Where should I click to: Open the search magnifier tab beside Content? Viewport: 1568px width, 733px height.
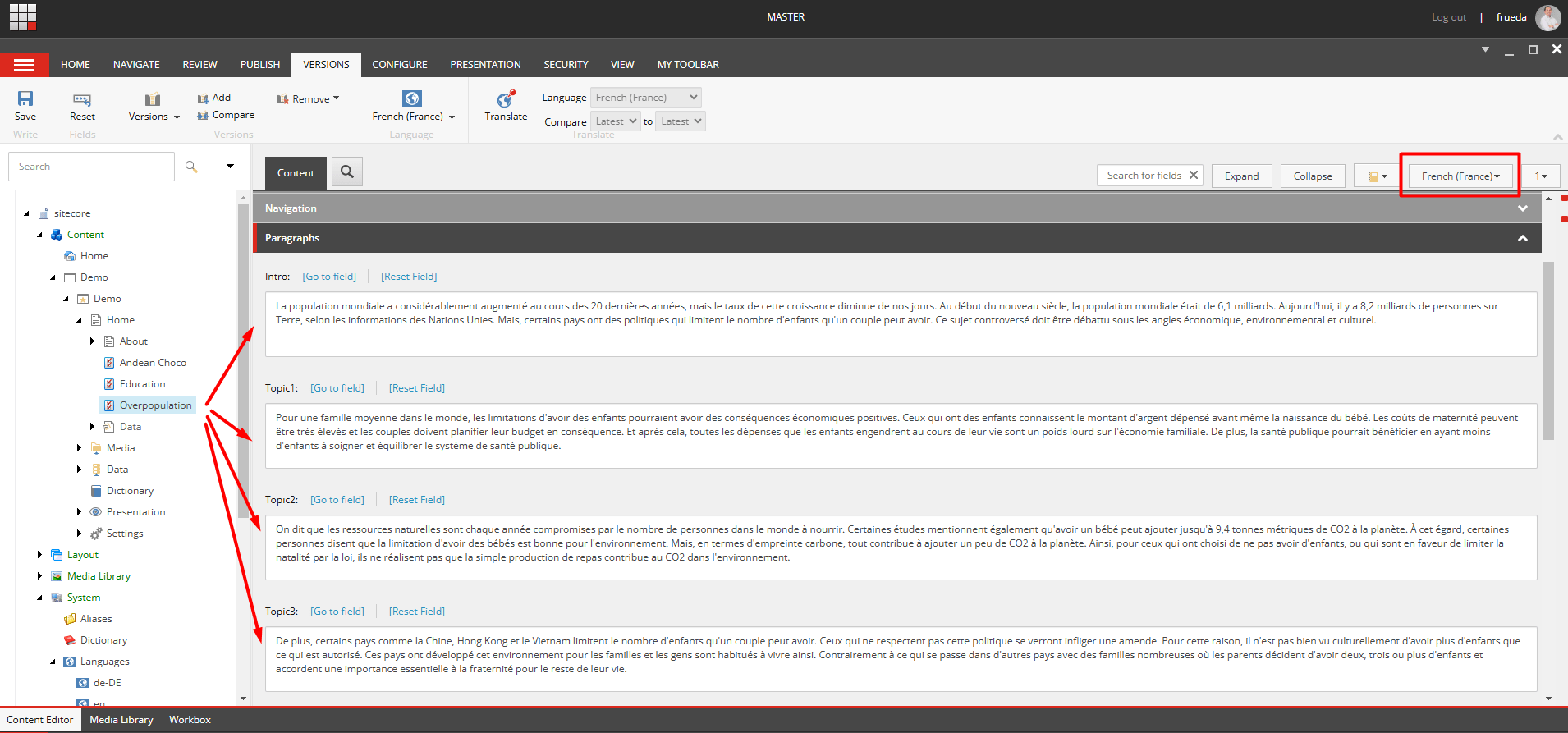click(347, 172)
